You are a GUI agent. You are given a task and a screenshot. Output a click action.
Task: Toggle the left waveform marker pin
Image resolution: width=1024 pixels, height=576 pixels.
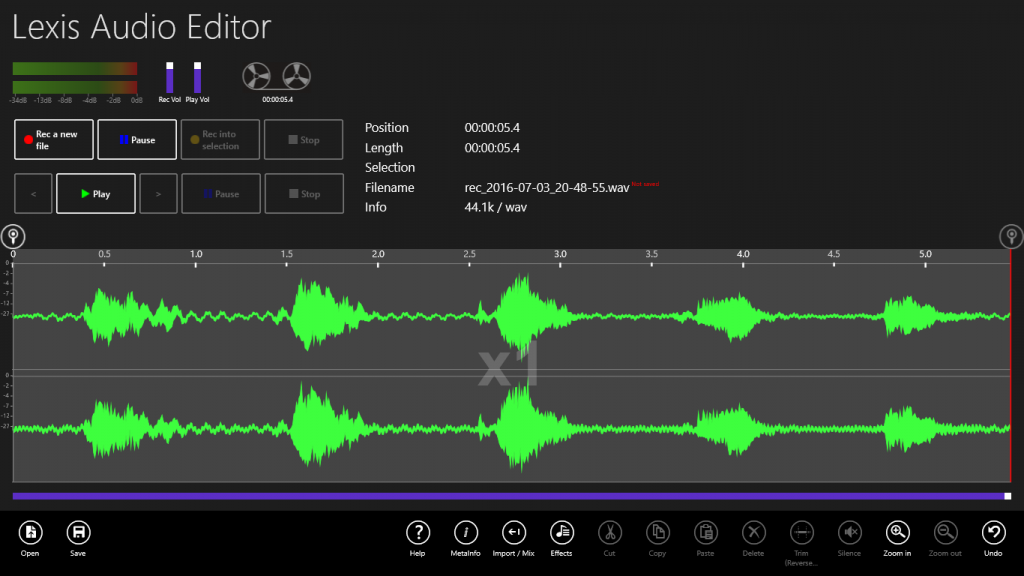(13, 236)
